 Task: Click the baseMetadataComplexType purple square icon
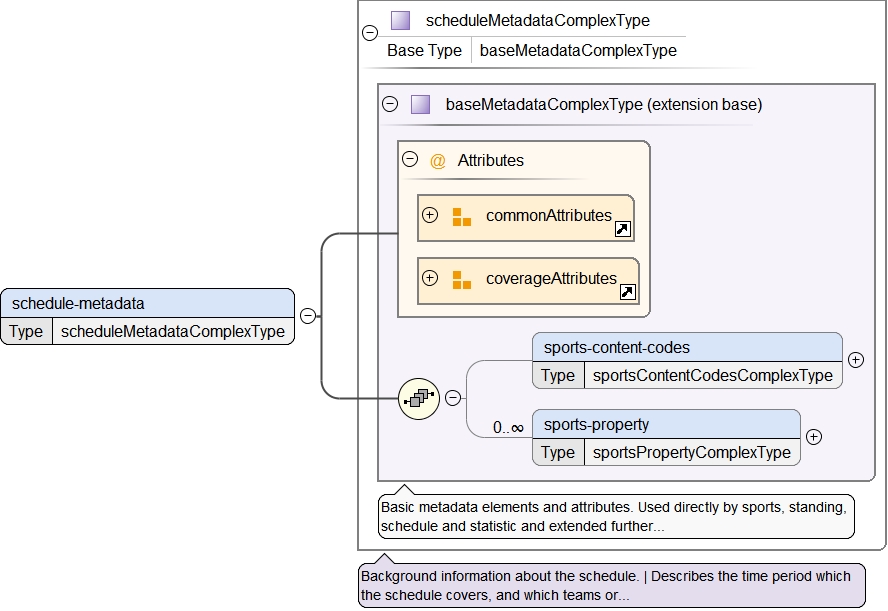click(420, 104)
